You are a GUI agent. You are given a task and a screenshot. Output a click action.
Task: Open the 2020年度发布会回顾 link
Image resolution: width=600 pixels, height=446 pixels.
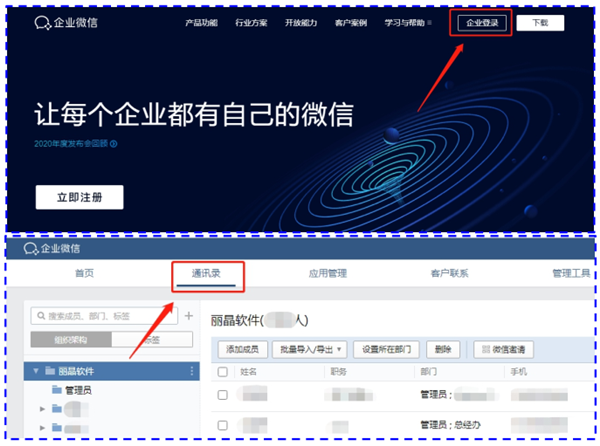75,144
